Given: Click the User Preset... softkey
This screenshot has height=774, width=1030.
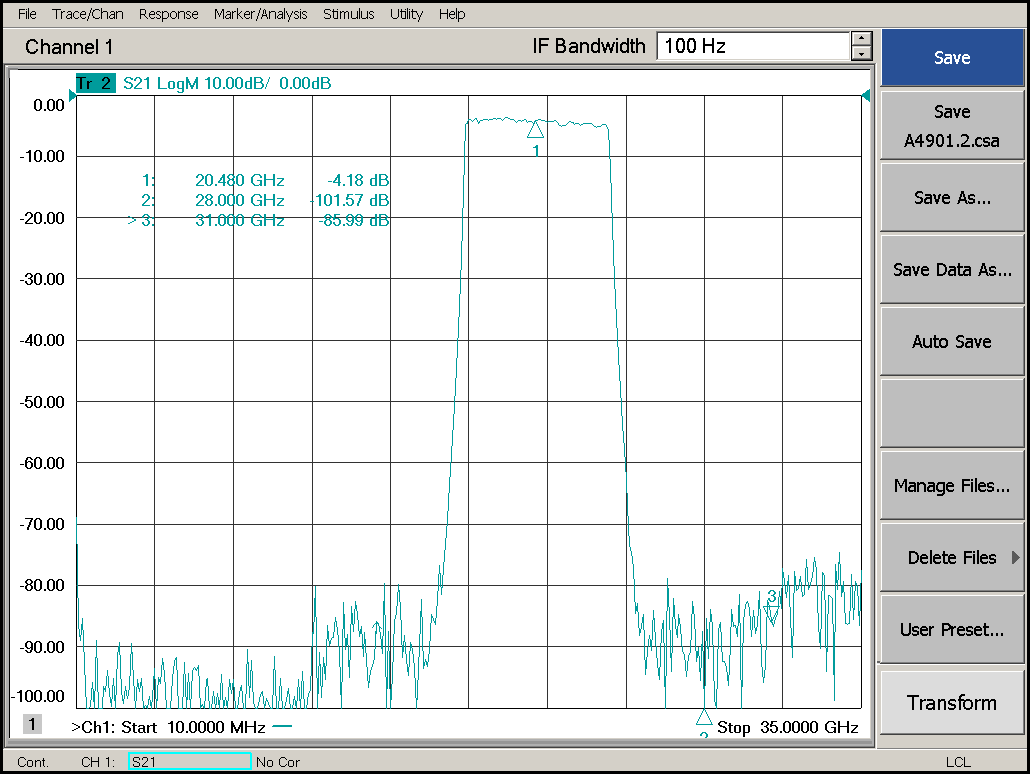Looking at the screenshot, I should (x=951, y=630).
